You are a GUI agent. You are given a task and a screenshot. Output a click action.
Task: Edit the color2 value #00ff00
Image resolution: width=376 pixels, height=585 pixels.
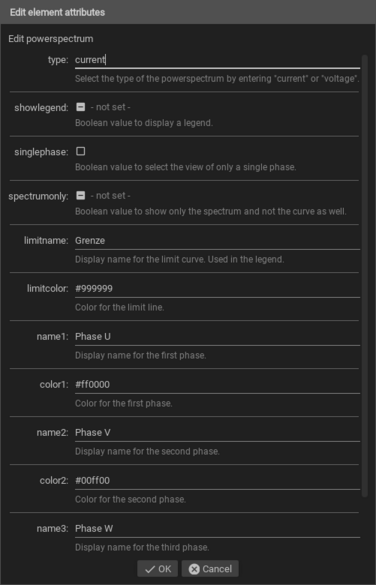coord(217,481)
